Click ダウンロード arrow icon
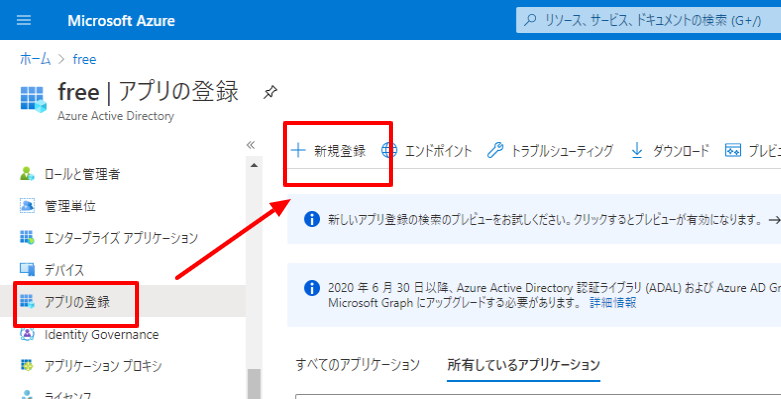781x399 pixels. pos(637,150)
